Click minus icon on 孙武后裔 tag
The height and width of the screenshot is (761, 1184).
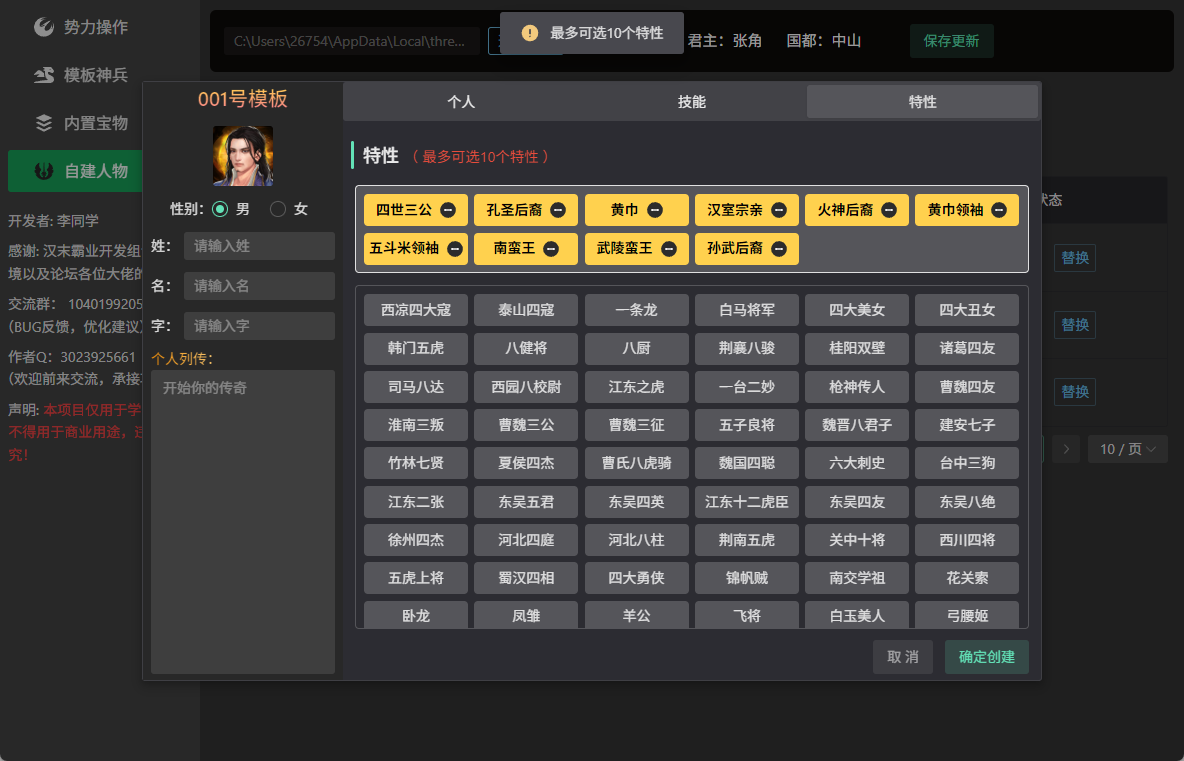point(779,248)
